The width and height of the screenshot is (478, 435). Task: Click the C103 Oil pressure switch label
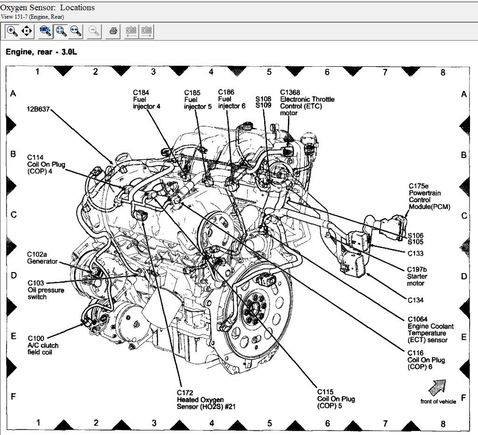46,290
